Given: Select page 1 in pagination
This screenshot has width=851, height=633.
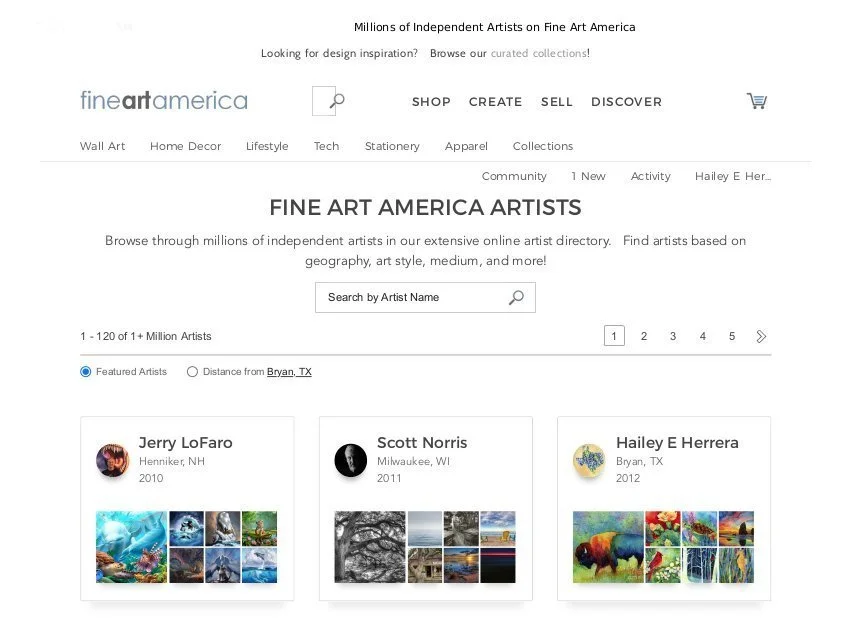Looking at the screenshot, I should [x=614, y=336].
